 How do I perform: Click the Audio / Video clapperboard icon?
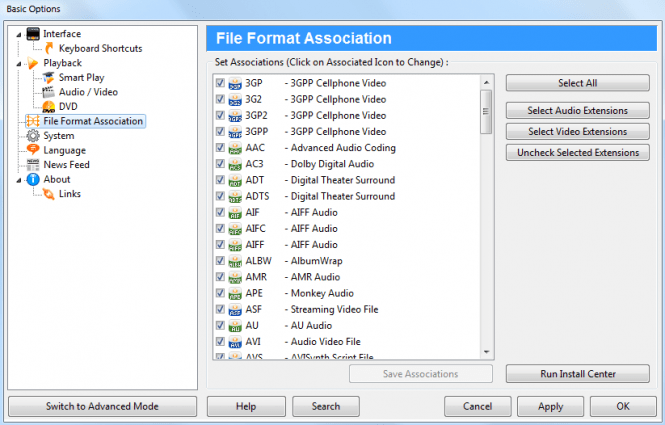(49, 92)
